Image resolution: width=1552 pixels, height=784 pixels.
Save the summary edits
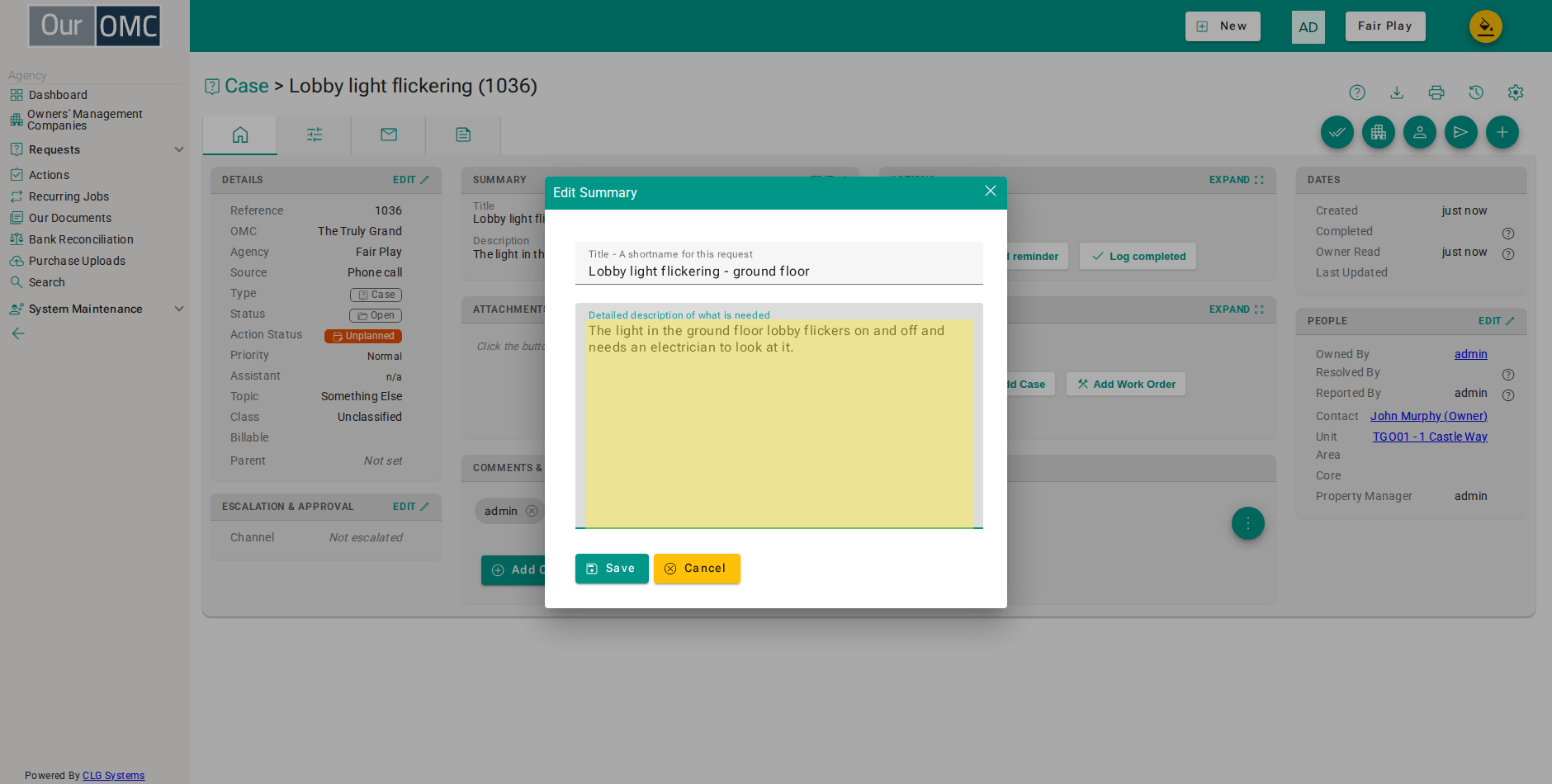(x=612, y=569)
